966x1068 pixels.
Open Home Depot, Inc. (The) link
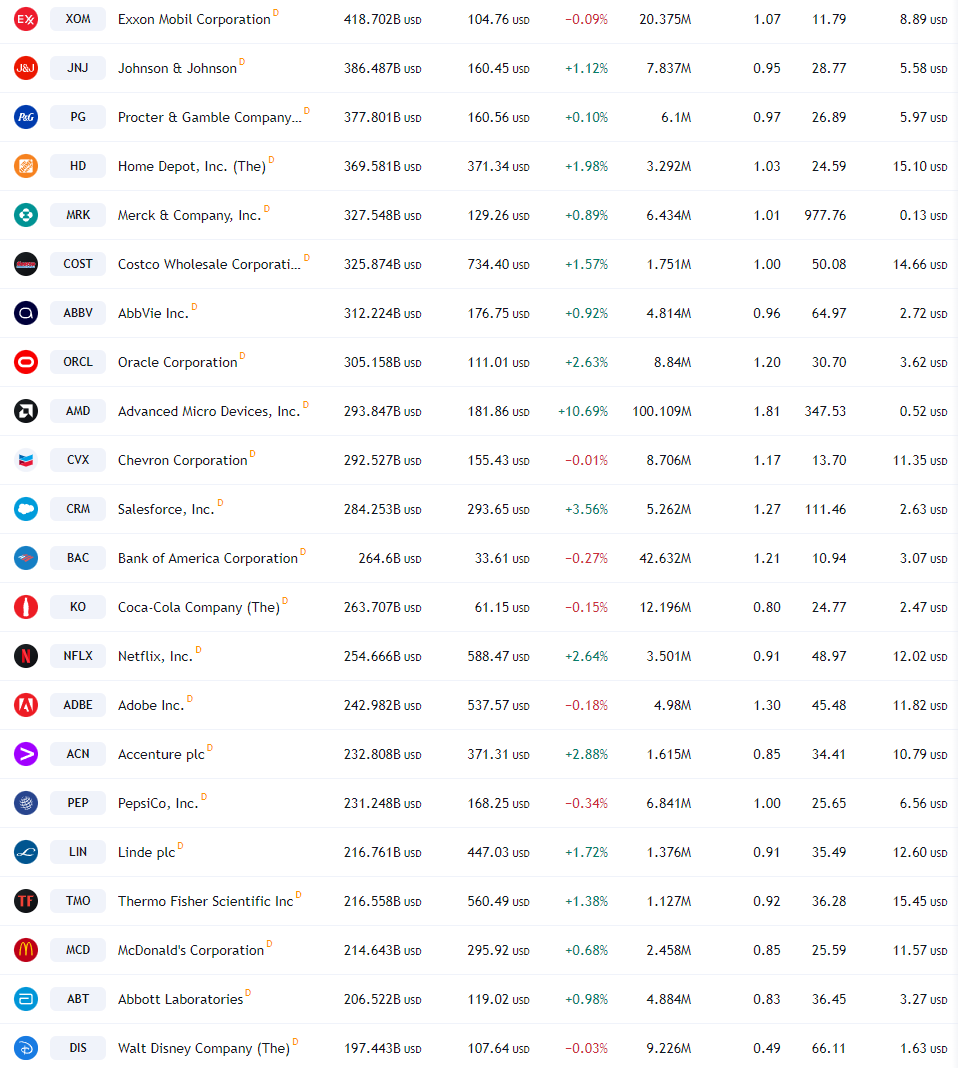click(191, 167)
